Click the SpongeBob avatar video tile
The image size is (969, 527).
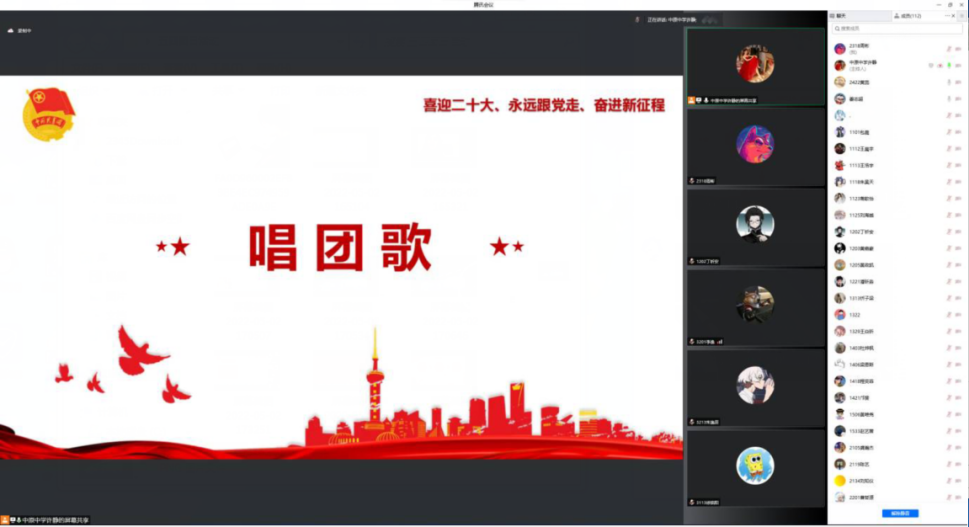(755, 464)
